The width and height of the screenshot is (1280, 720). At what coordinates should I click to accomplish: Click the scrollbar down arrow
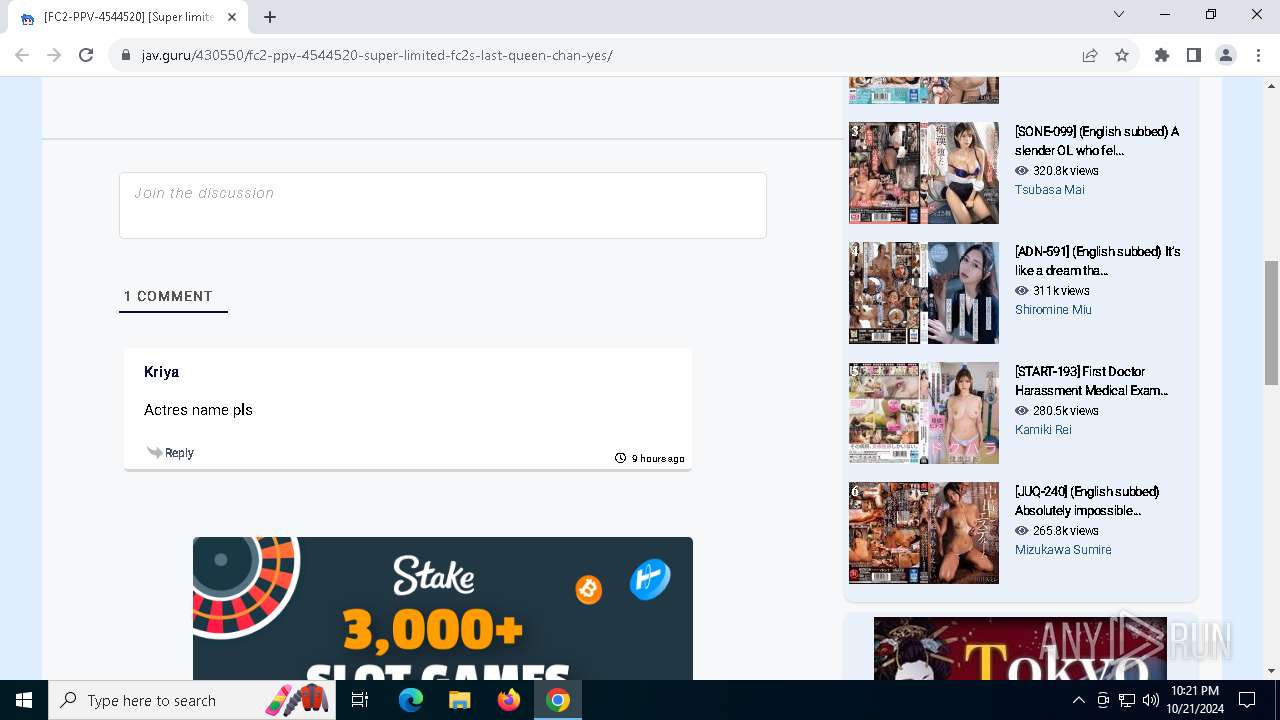pos(1271,671)
